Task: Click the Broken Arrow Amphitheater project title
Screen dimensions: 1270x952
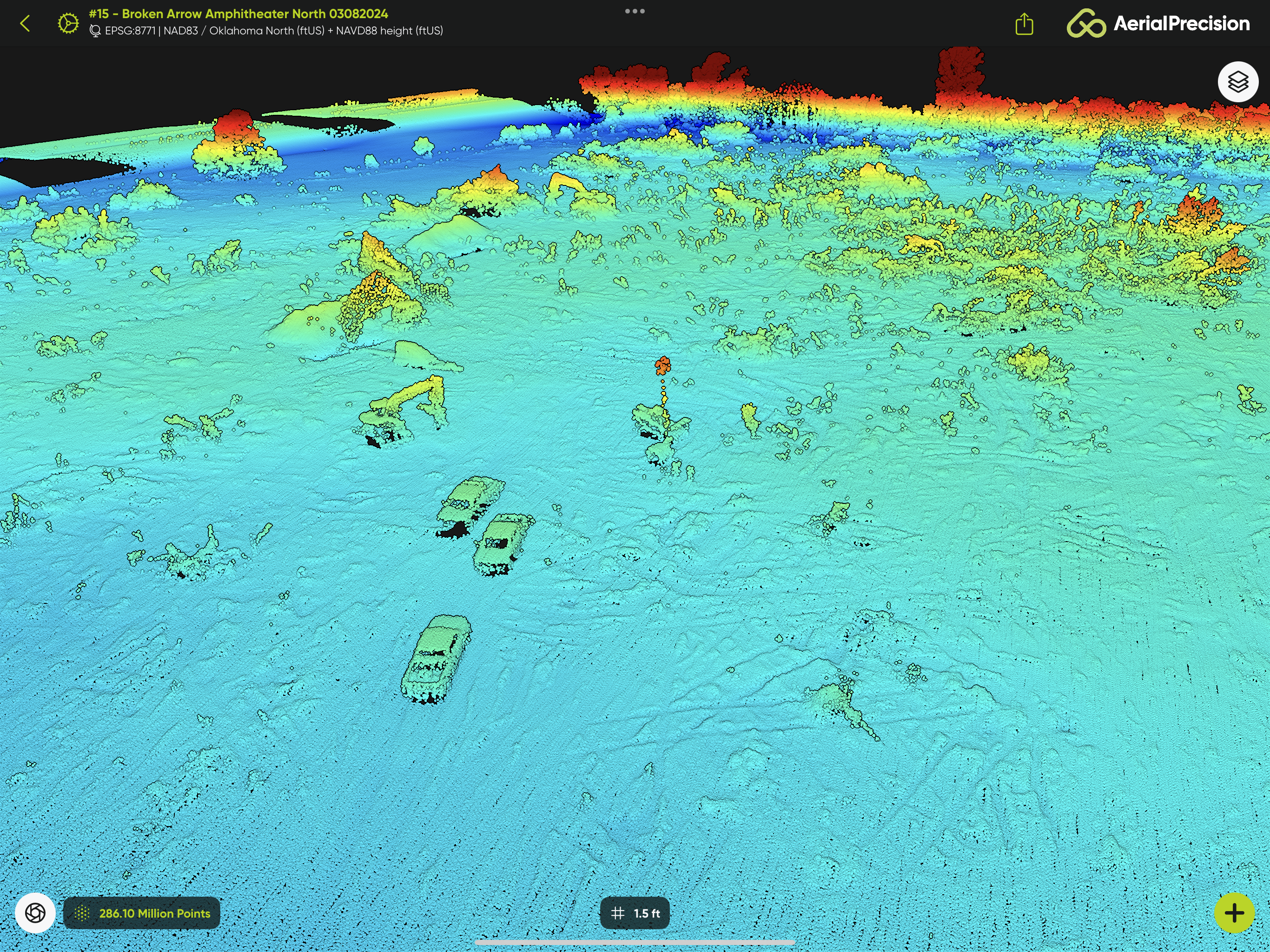Action: (238, 14)
